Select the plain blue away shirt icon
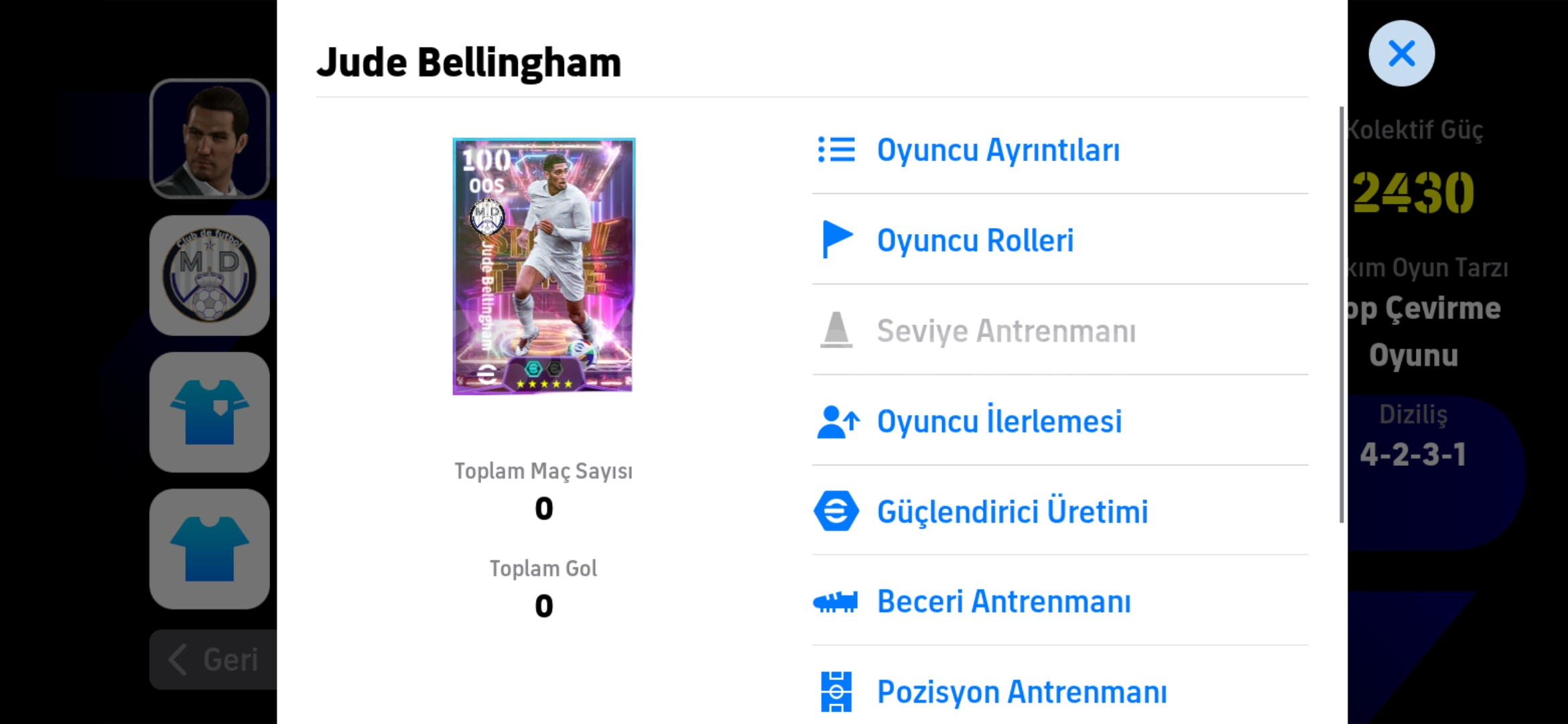 (x=210, y=549)
